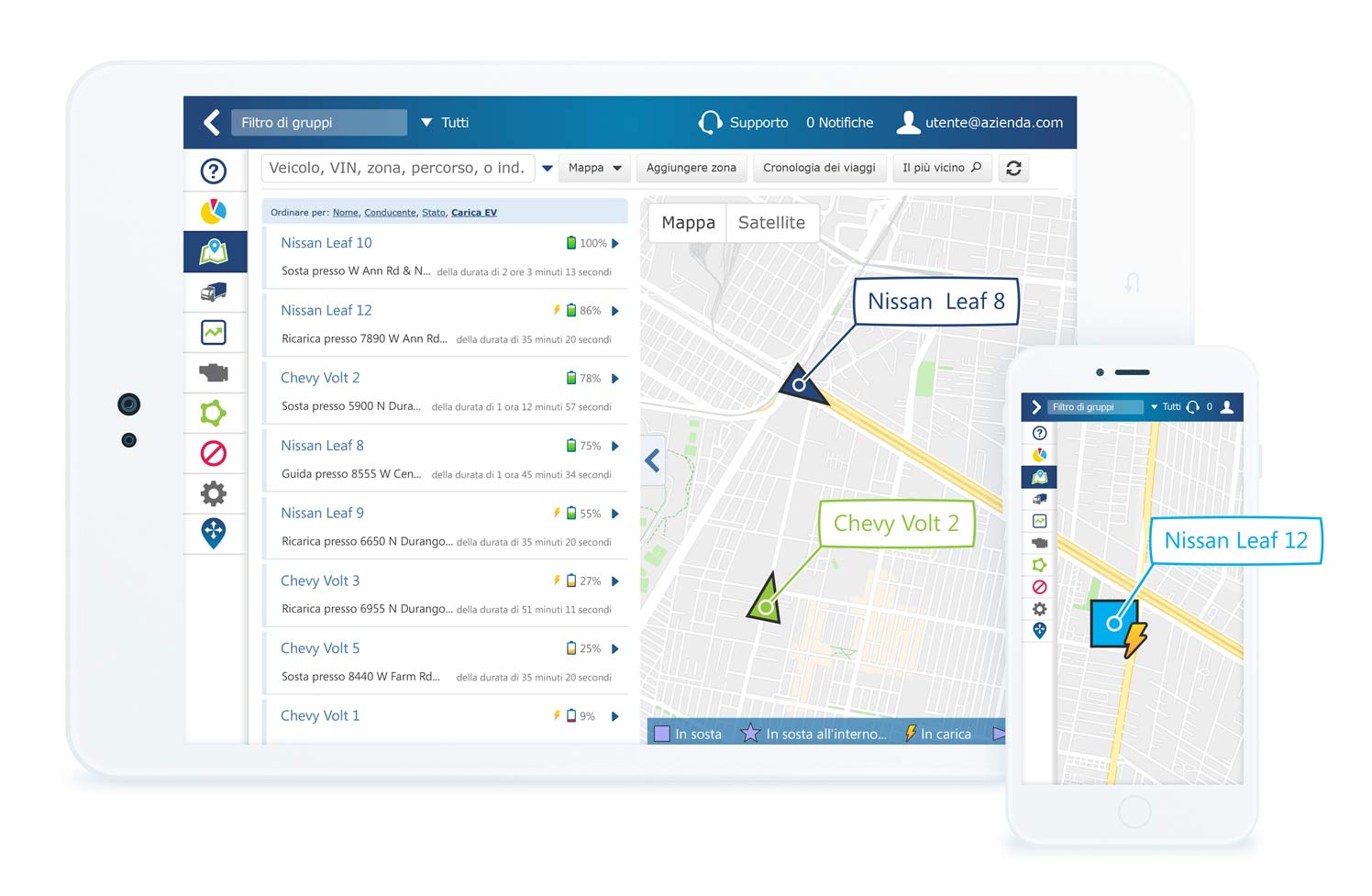Collapse the vehicle list with map edge chevron
The image size is (1372, 896).
pyautogui.click(x=652, y=460)
